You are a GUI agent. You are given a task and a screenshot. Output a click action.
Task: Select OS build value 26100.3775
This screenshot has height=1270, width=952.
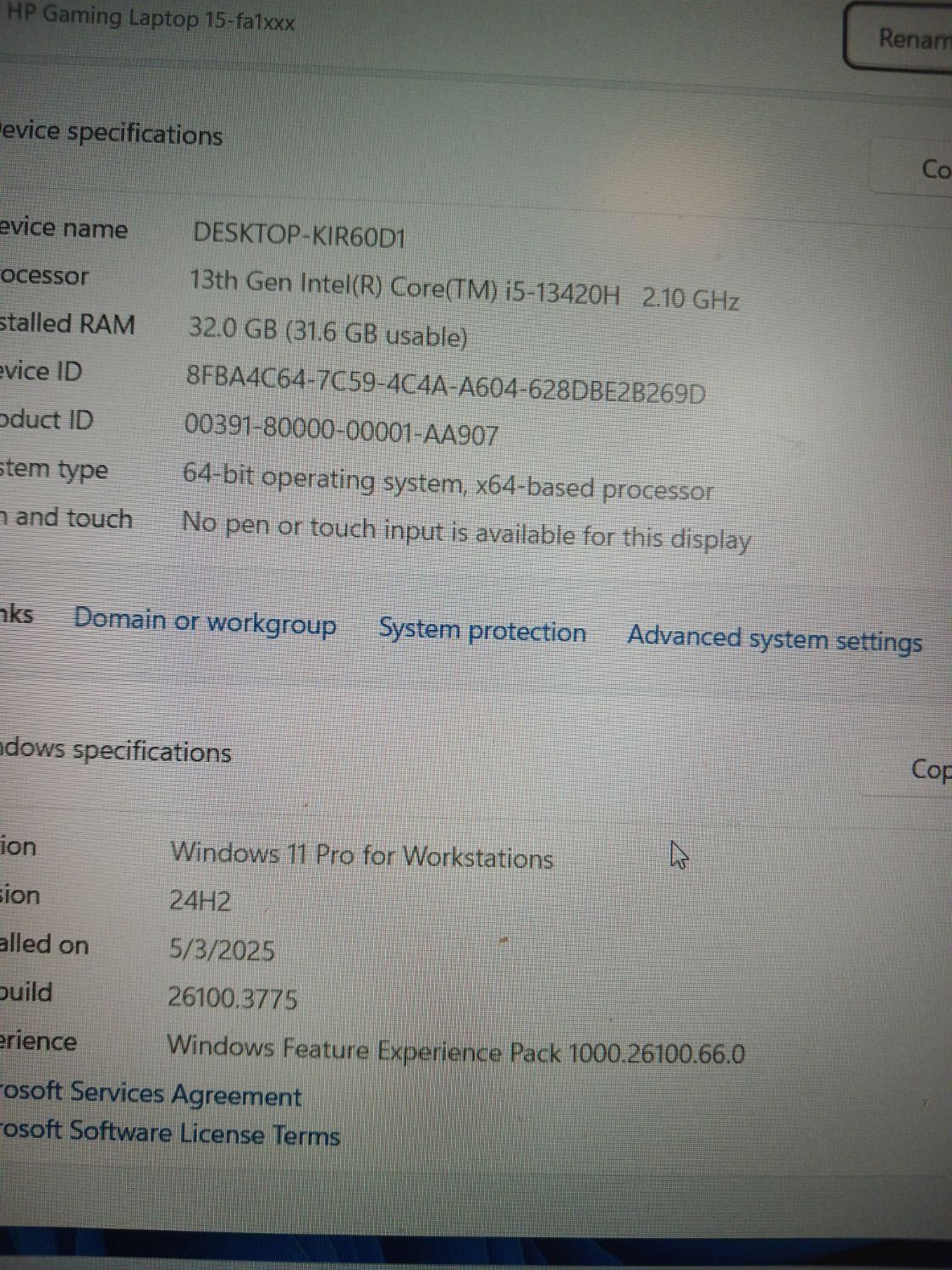coord(233,998)
